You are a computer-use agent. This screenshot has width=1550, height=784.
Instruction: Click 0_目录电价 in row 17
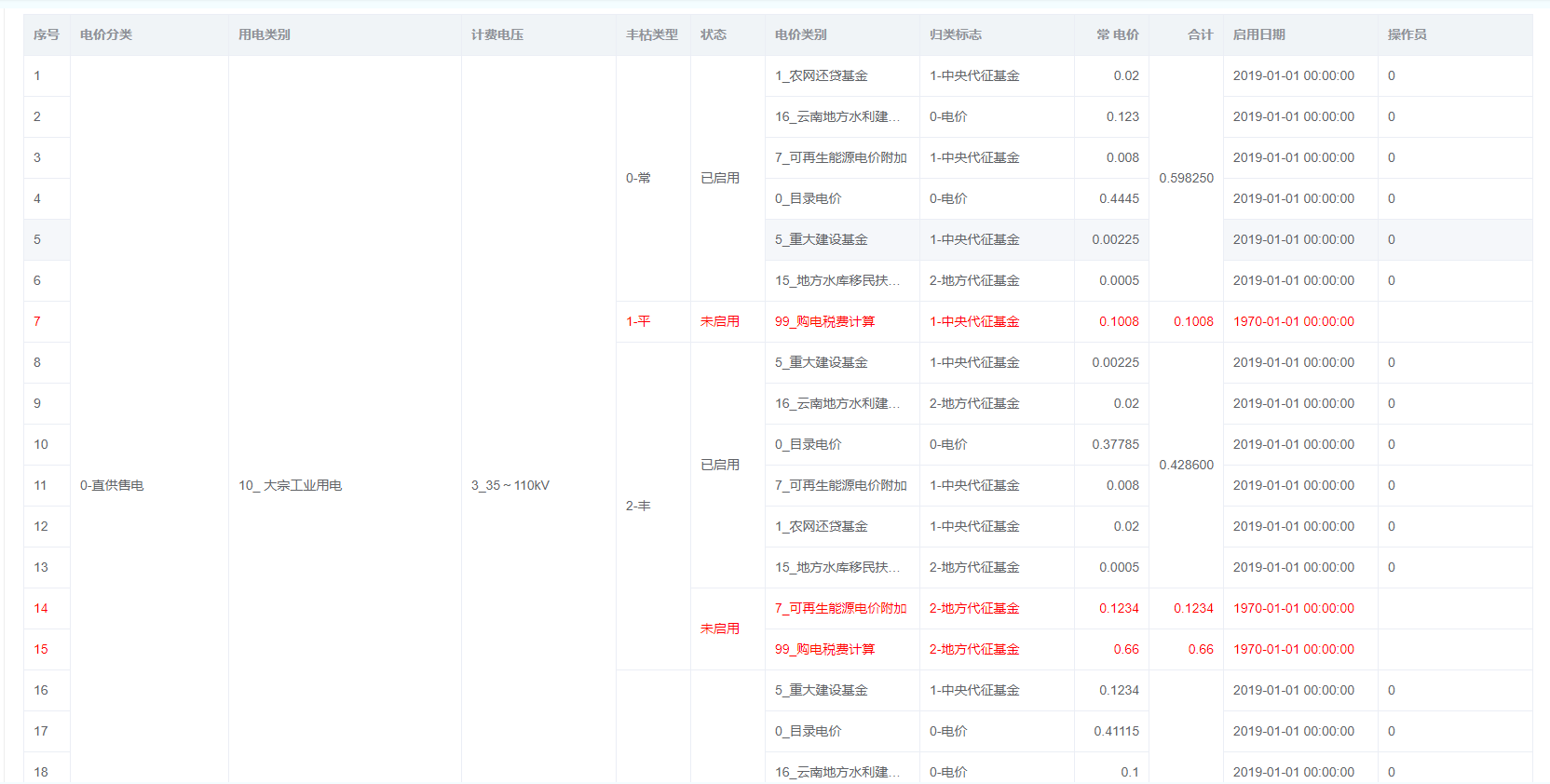[x=809, y=731]
